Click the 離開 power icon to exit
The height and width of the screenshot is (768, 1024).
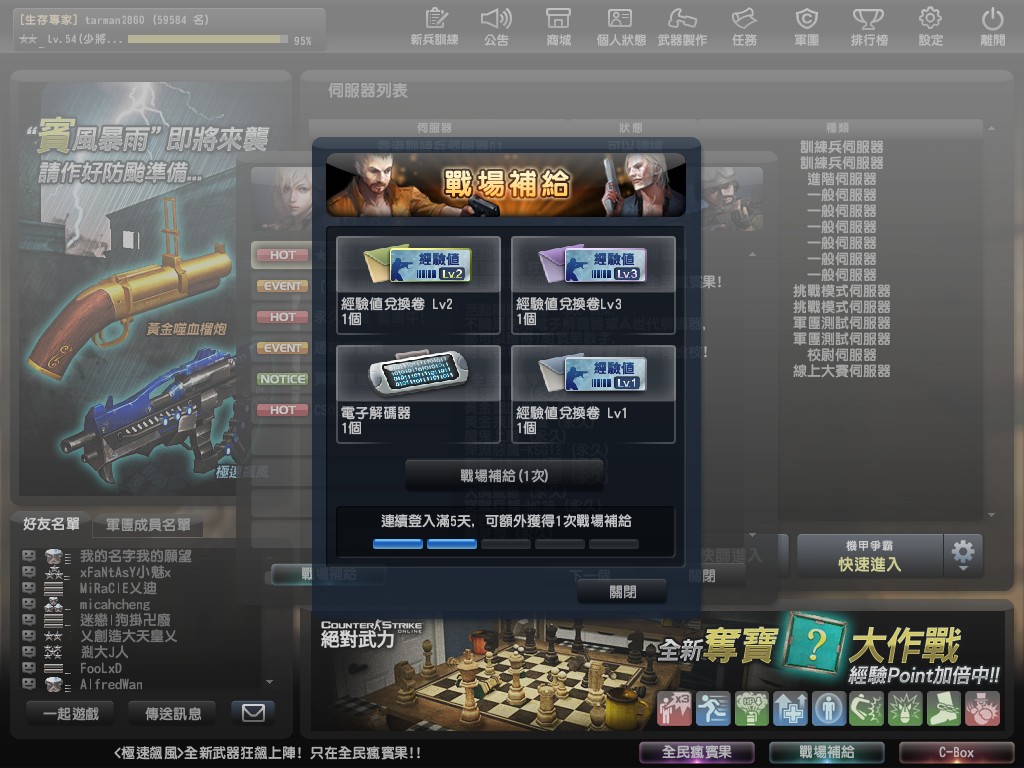coord(992,26)
